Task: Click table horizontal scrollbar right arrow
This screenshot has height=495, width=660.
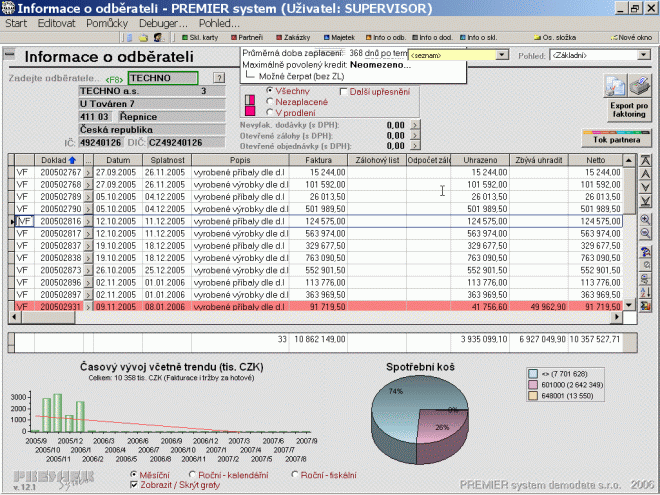Action: pos(617,317)
